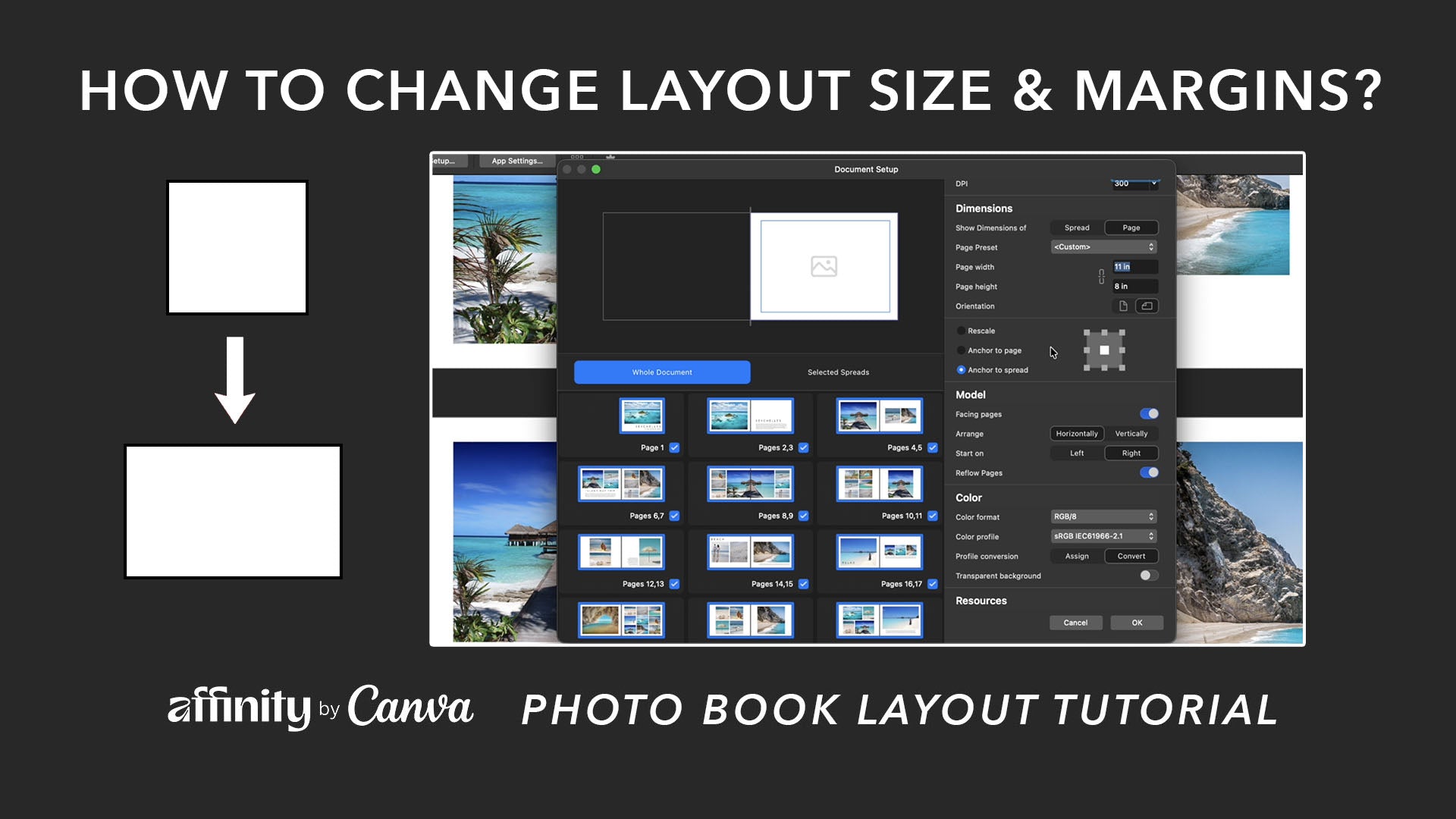The width and height of the screenshot is (1456, 819).
Task: Select the Whole Document tab
Action: pyautogui.click(x=662, y=372)
